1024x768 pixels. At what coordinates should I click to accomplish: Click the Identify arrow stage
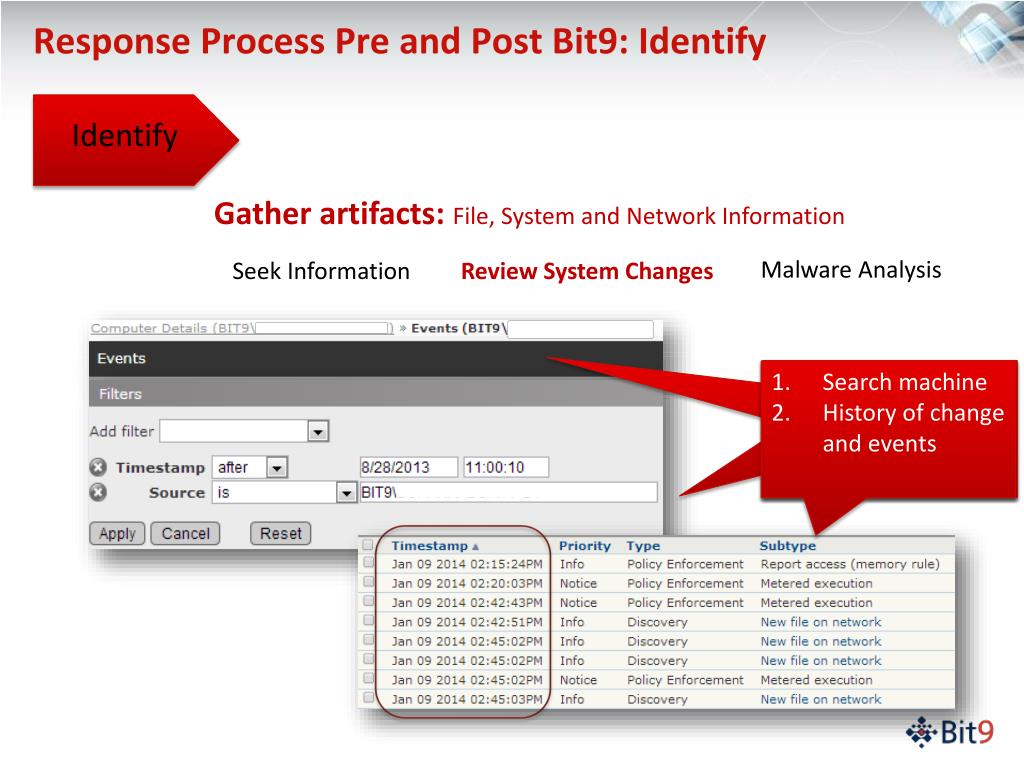135,140
